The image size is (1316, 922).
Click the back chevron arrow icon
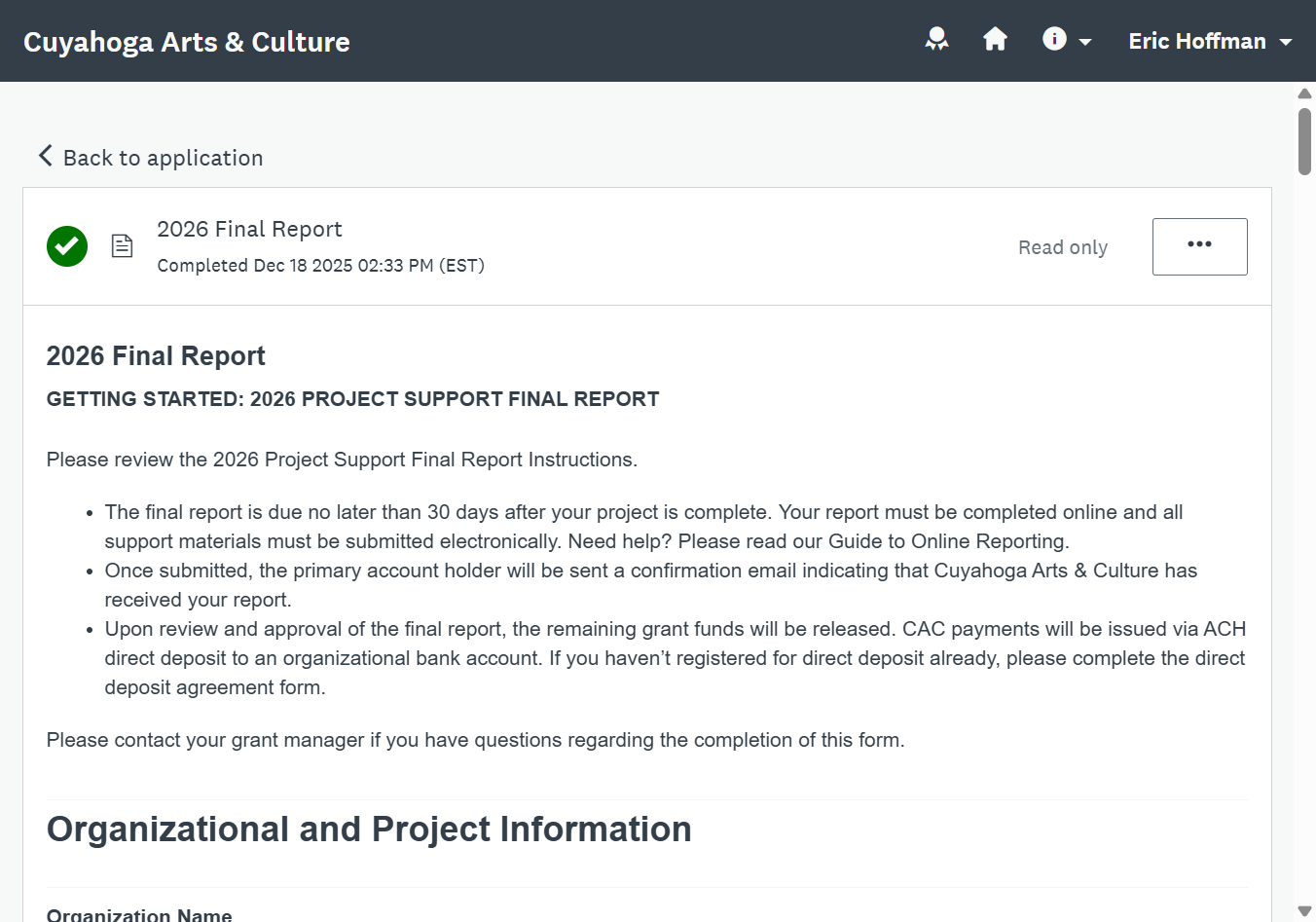point(45,156)
